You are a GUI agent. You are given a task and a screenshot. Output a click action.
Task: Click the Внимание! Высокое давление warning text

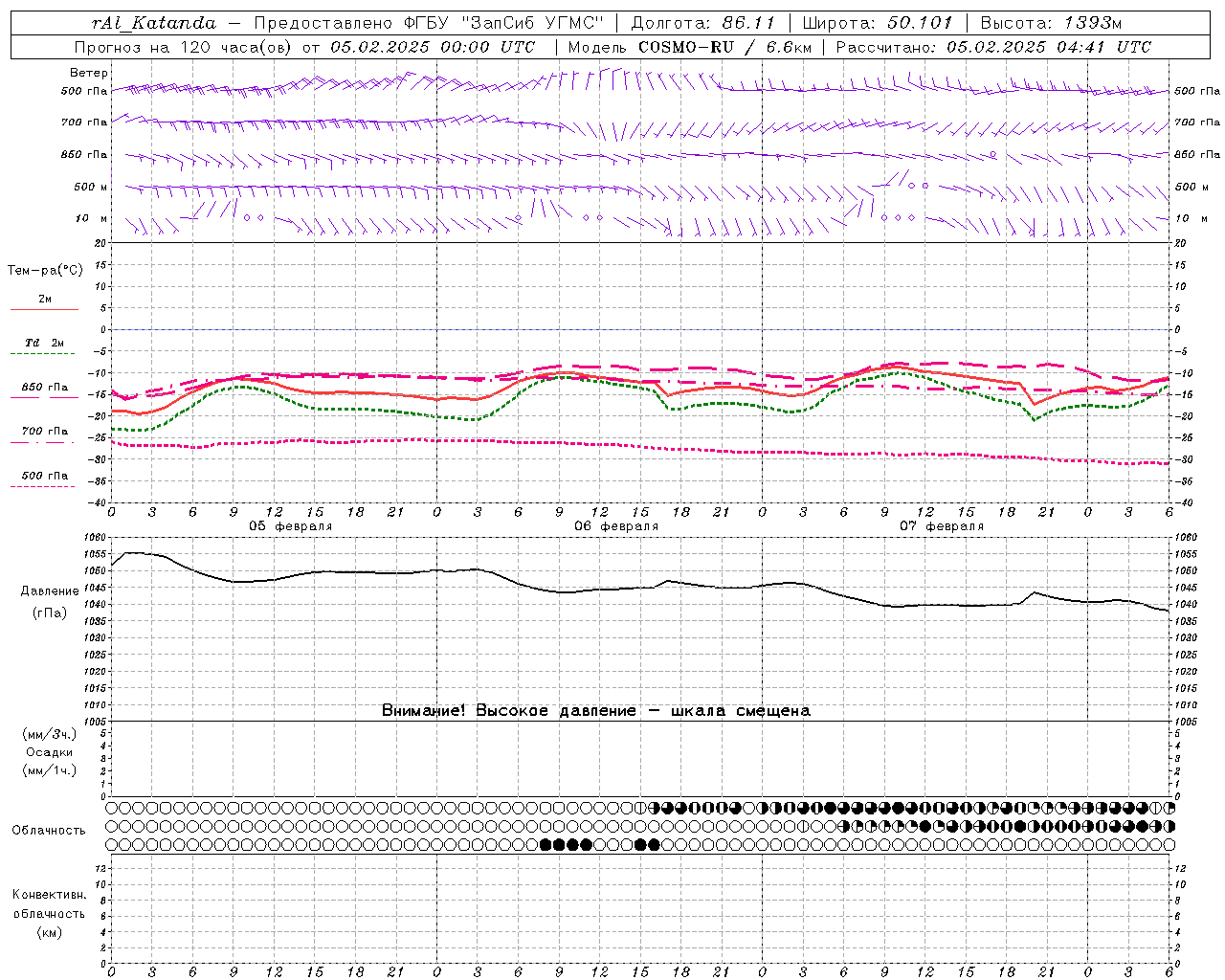coord(595,710)
